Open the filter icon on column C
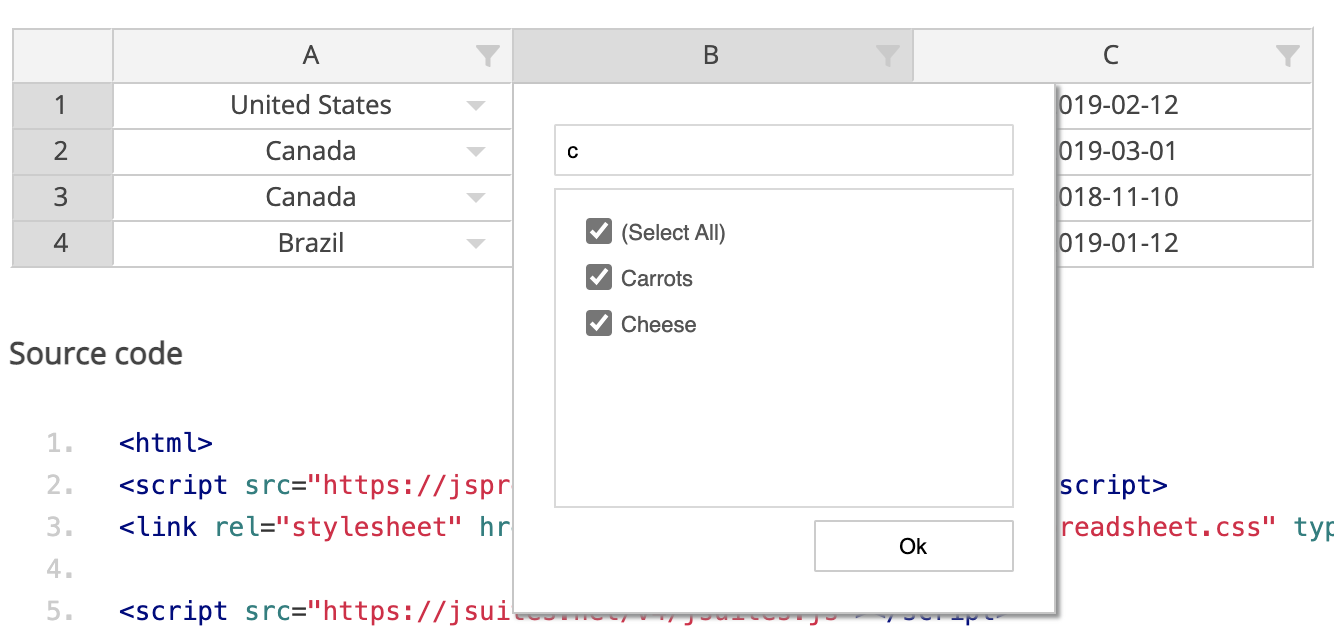 (1288, 55)
